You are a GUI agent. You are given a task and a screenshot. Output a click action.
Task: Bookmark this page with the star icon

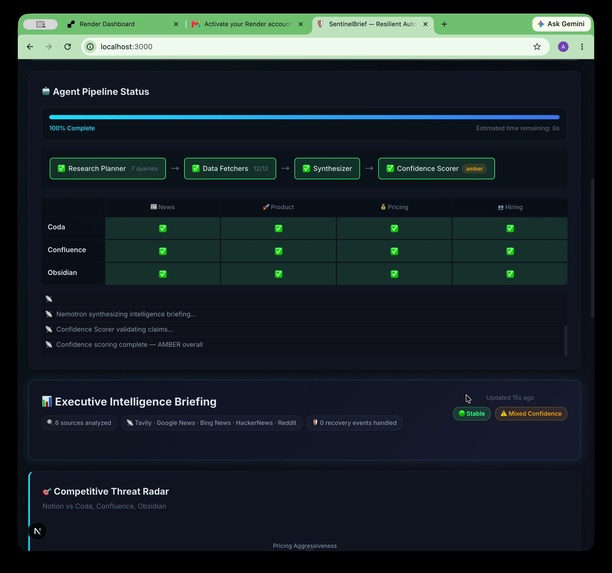point(537,47)
